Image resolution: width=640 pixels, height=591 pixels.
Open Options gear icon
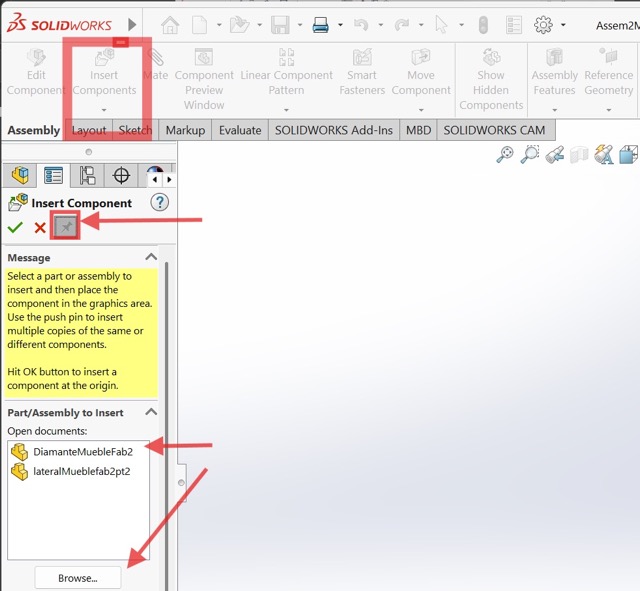543,25
